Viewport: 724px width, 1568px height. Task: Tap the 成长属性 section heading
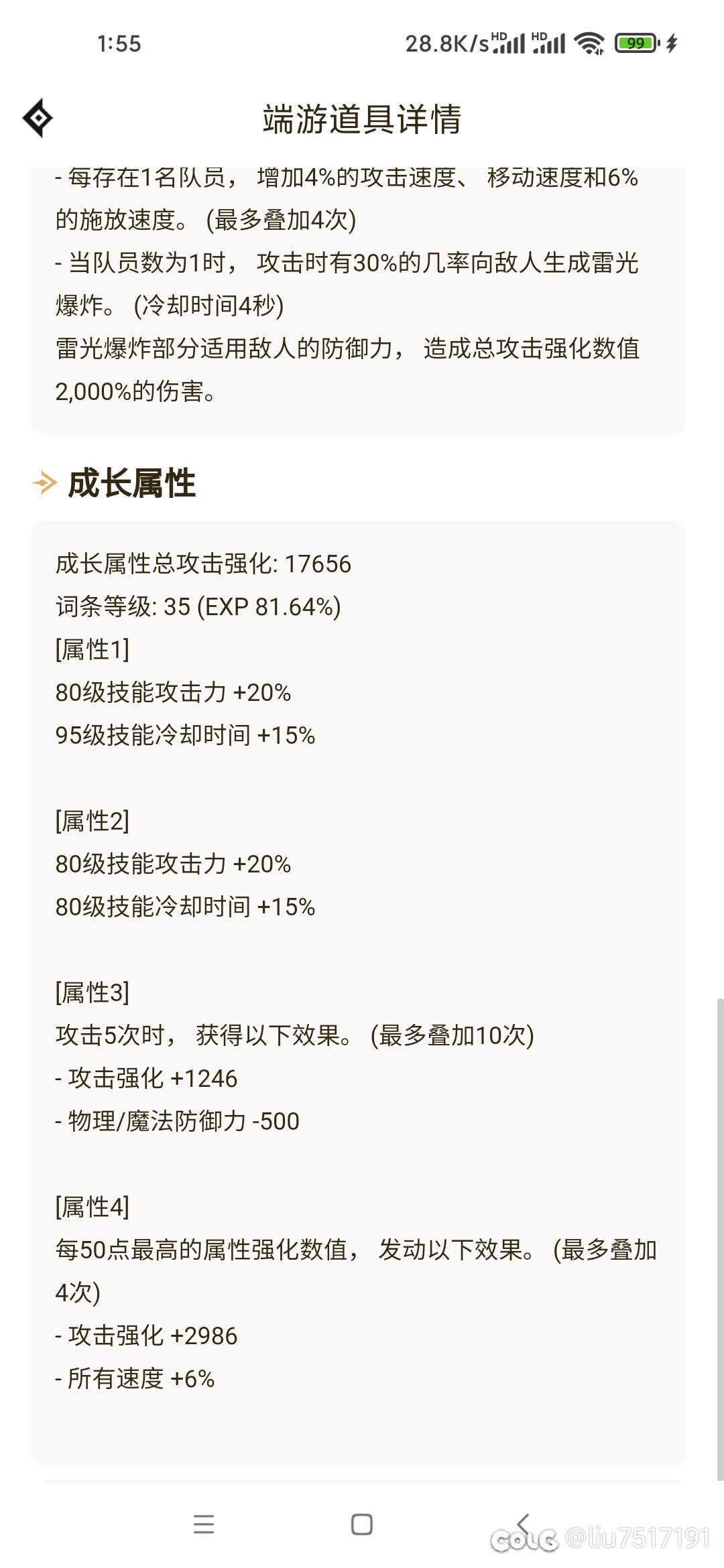pos(131,483)
